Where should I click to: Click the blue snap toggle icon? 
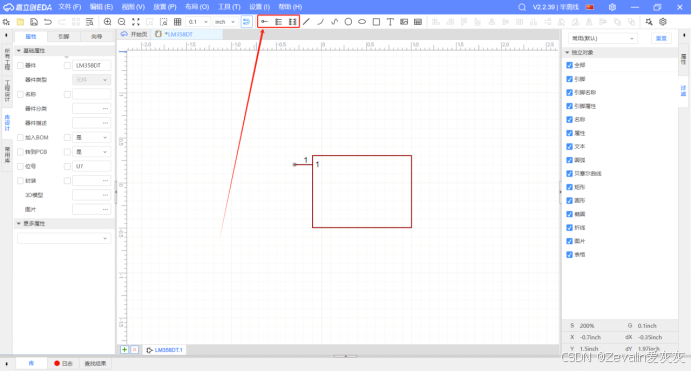(x=246, y=22)
